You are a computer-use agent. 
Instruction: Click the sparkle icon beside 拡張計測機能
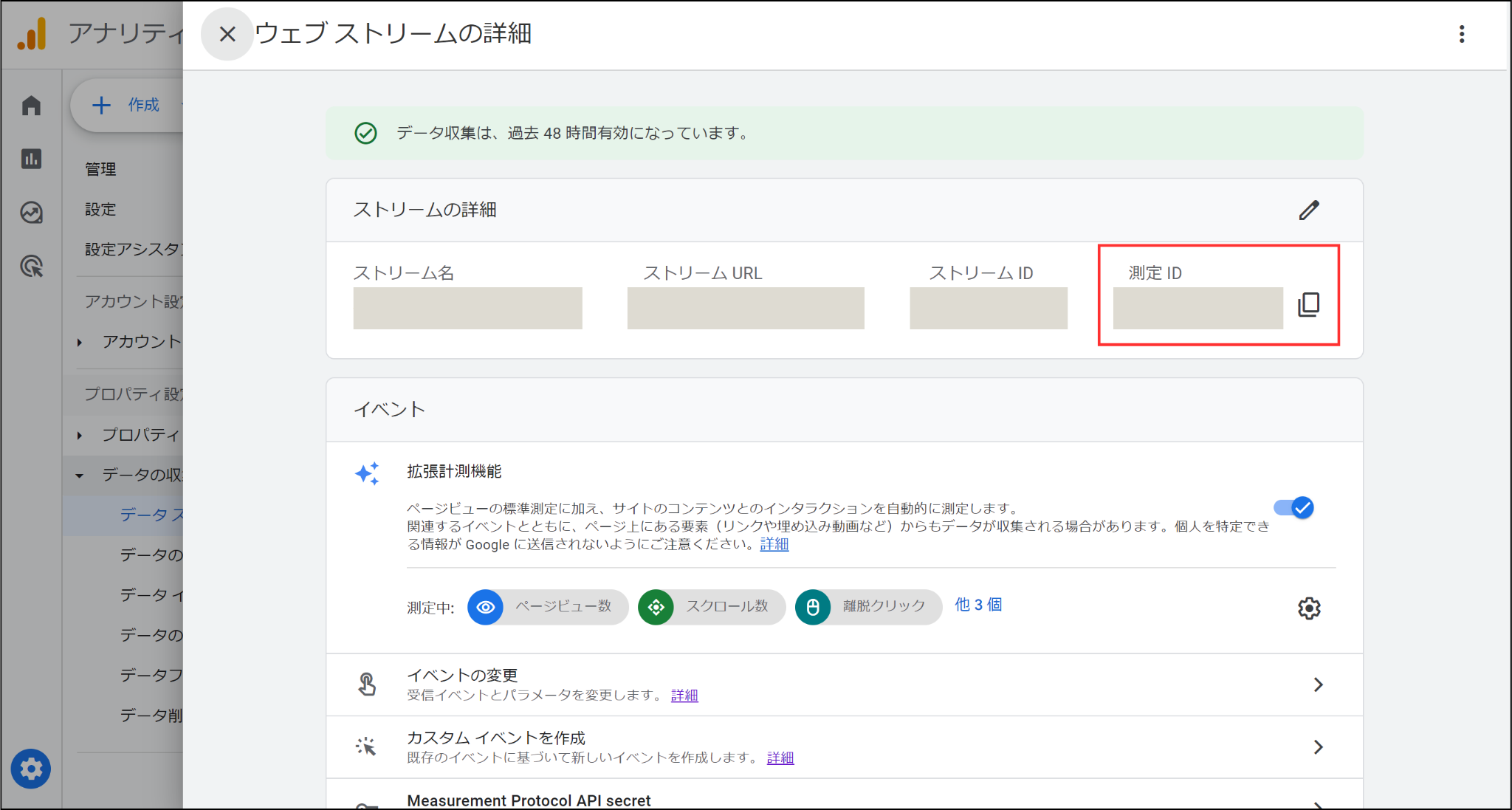tap(367, 473)
